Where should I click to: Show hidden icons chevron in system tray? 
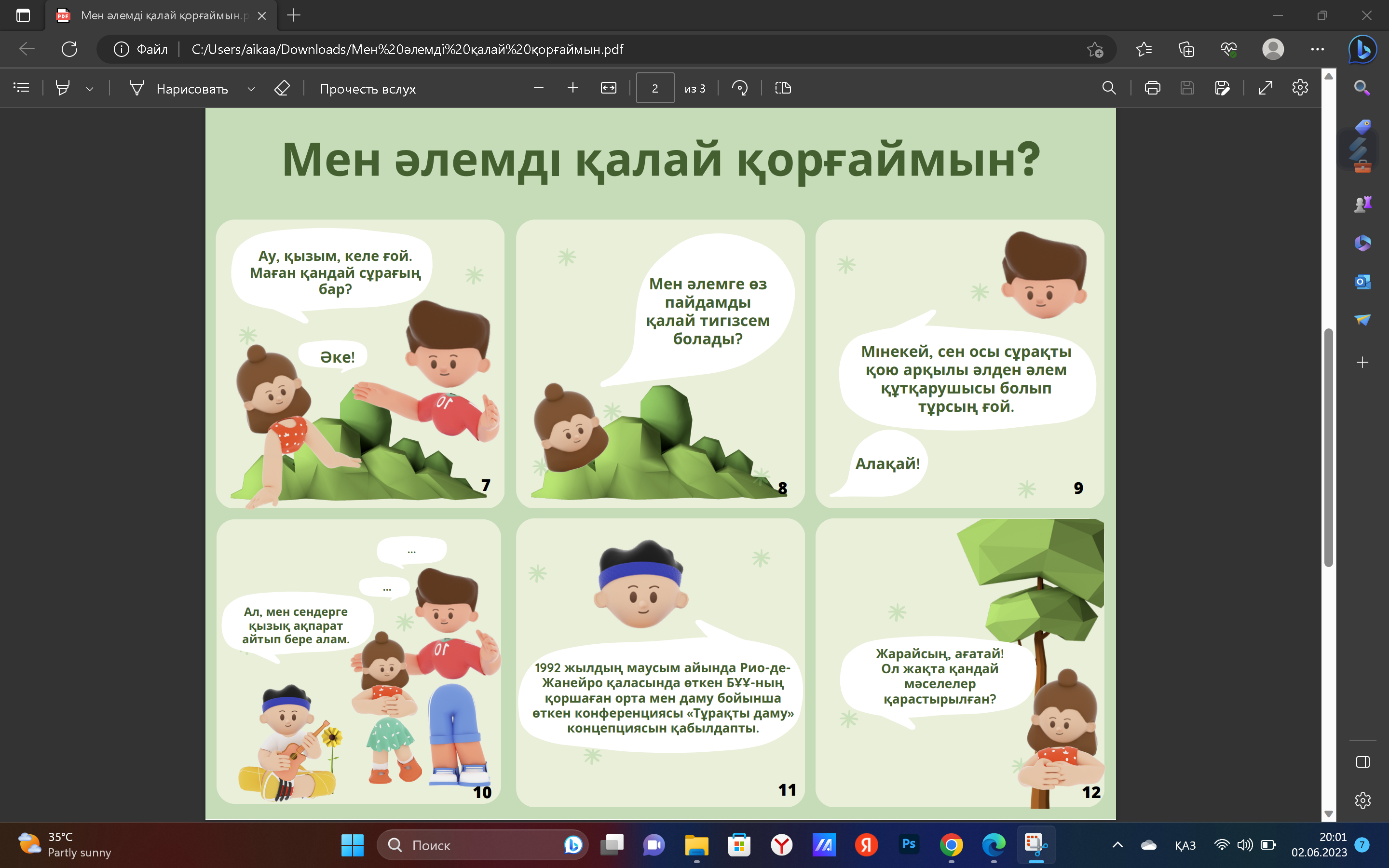tap(1117, 844)
